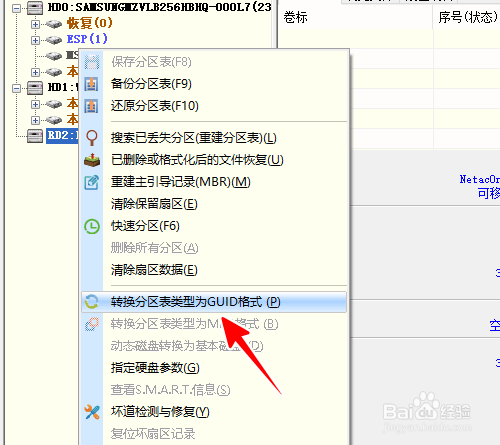Click the restore partition table icon (F10)
The image size is (500, 445).
click(91, 106)
